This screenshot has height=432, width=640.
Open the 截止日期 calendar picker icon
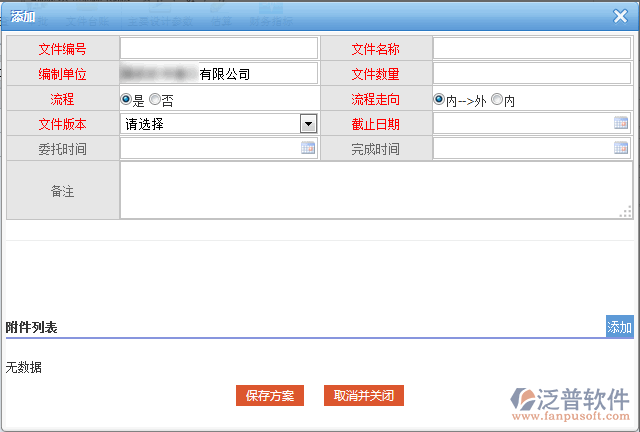[620, 123]
